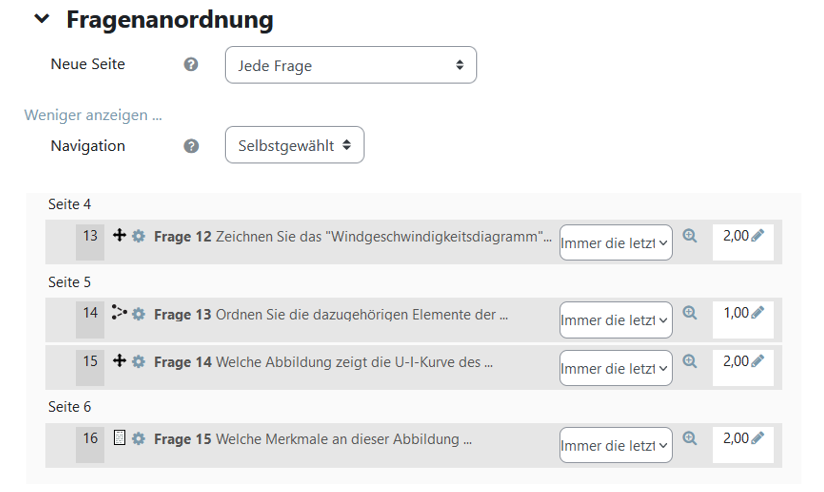Open Frage 13 Ordnen Sie question link
The width and height of the screenshot is (824, 492).
pos(331,314)
